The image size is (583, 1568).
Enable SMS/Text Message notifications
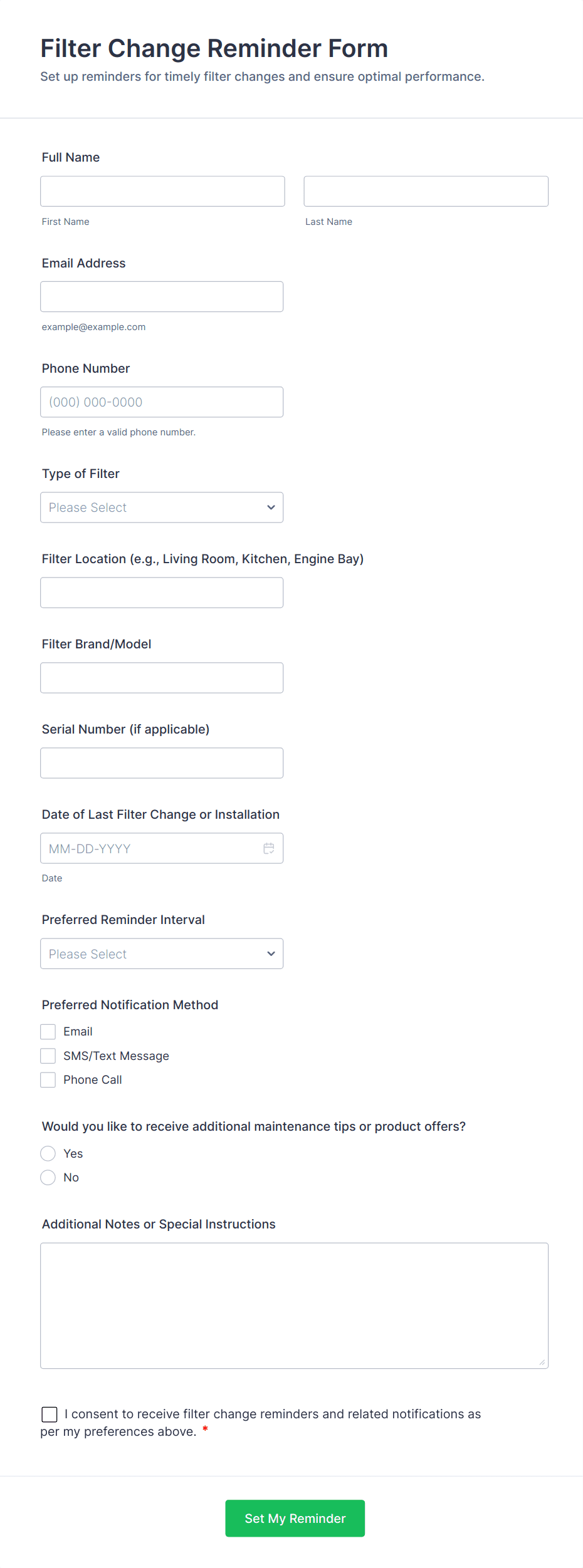click(x=48, y=1056)
